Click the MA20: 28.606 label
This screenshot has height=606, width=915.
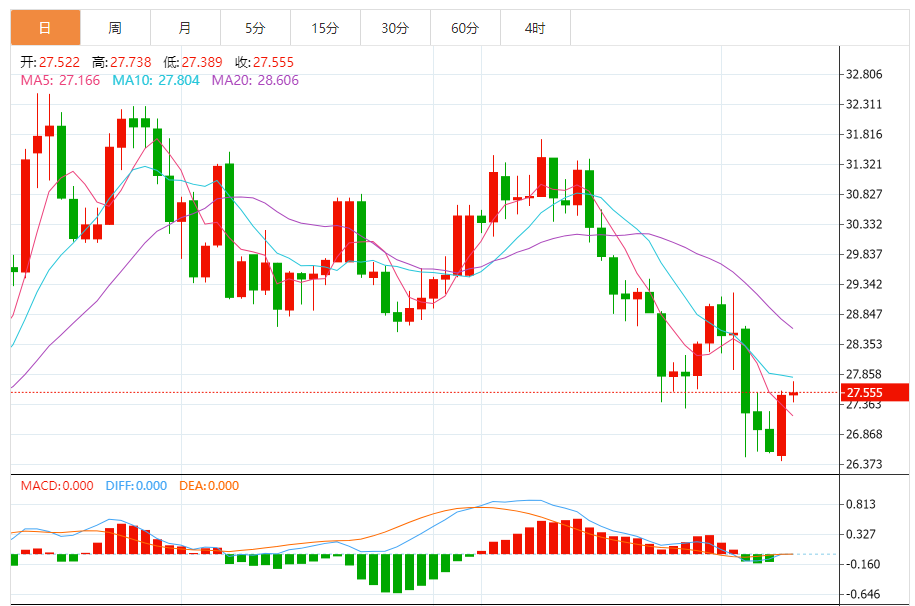coord(255,80)
